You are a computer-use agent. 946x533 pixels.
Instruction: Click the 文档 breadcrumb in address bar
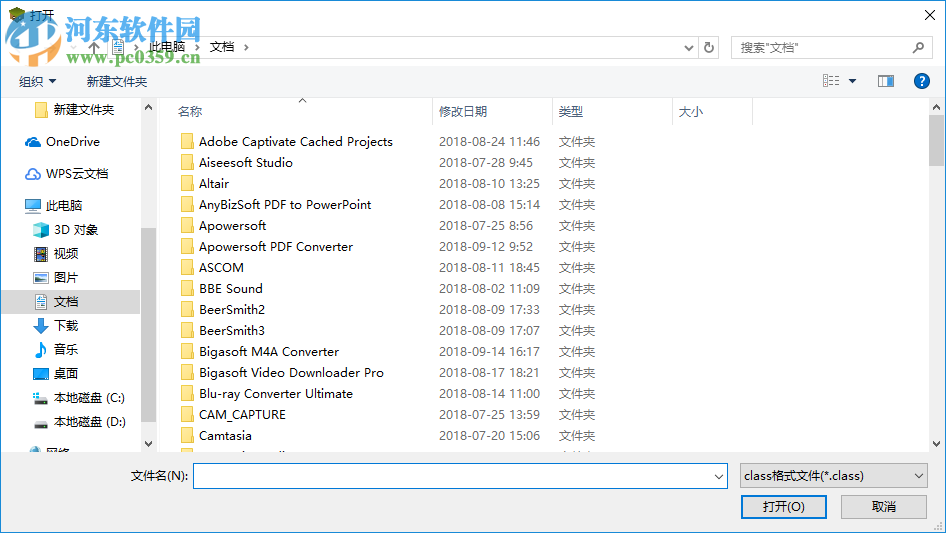click(x=221, y=47)
